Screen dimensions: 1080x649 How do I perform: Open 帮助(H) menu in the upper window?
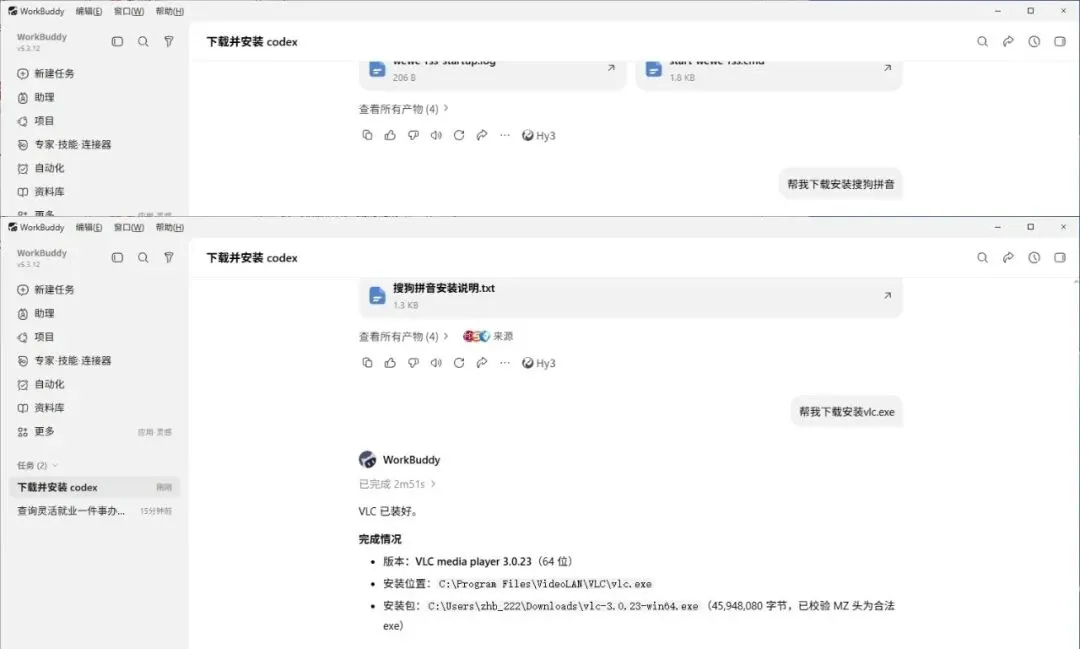(169, 11)
